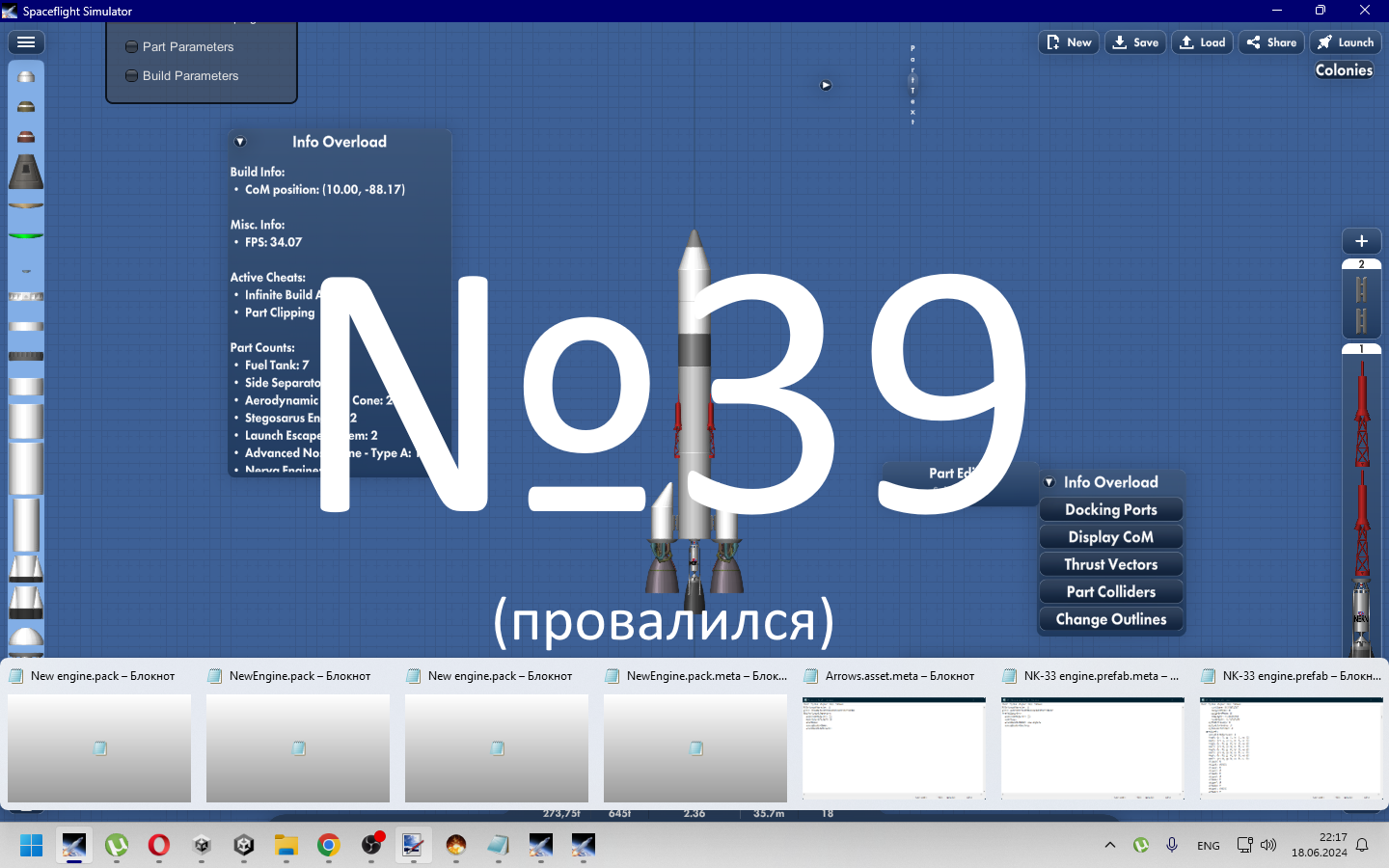1389x868 pixels.
Task: Toggle Thrust Vectors display
Action: [1111, 564]
